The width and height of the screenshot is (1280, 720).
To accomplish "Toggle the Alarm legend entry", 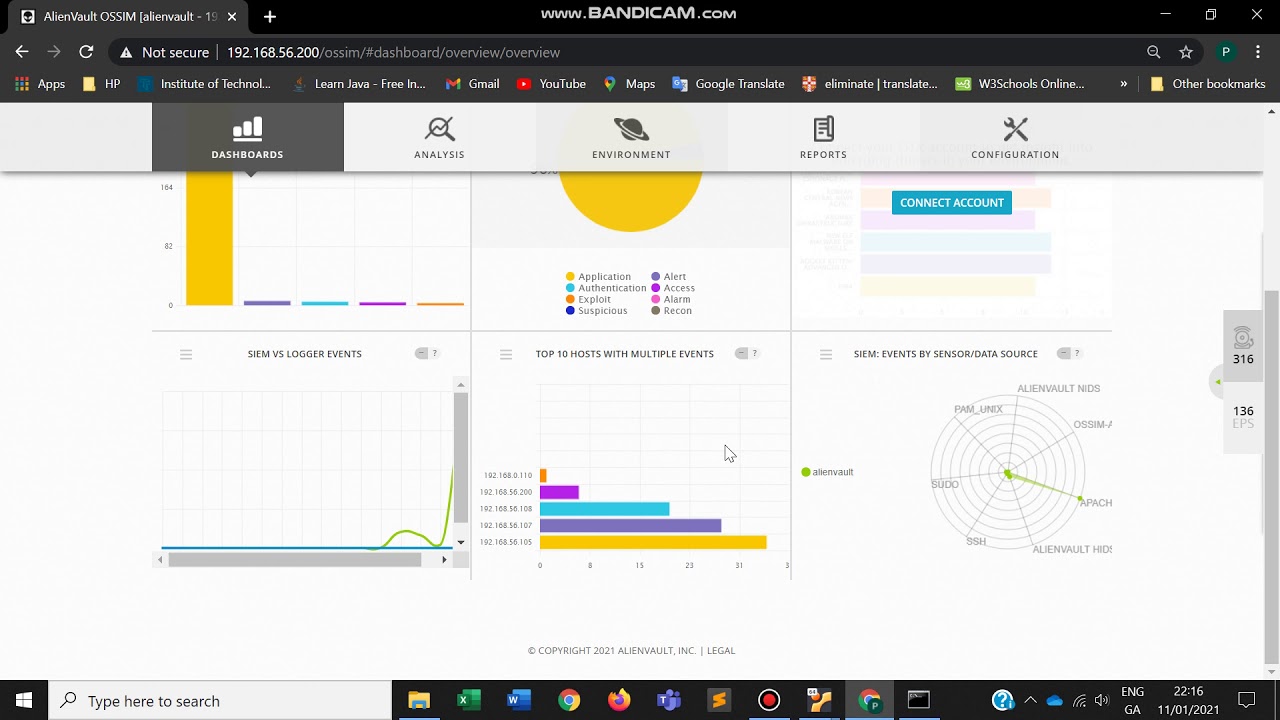I will coord(671,299).
